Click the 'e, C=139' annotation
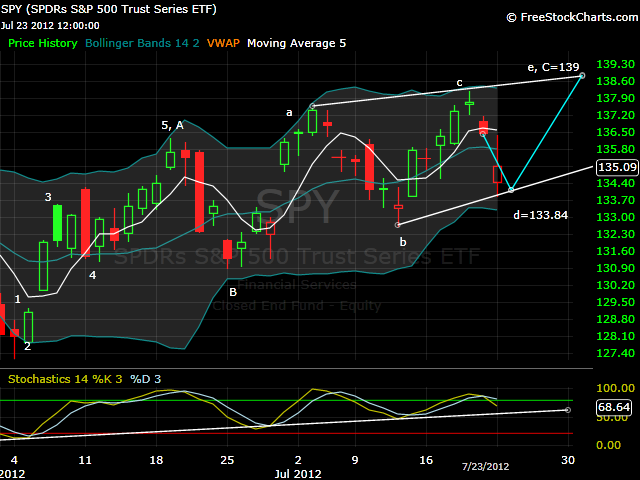The image size is (640, 480). tap(553, 67)
